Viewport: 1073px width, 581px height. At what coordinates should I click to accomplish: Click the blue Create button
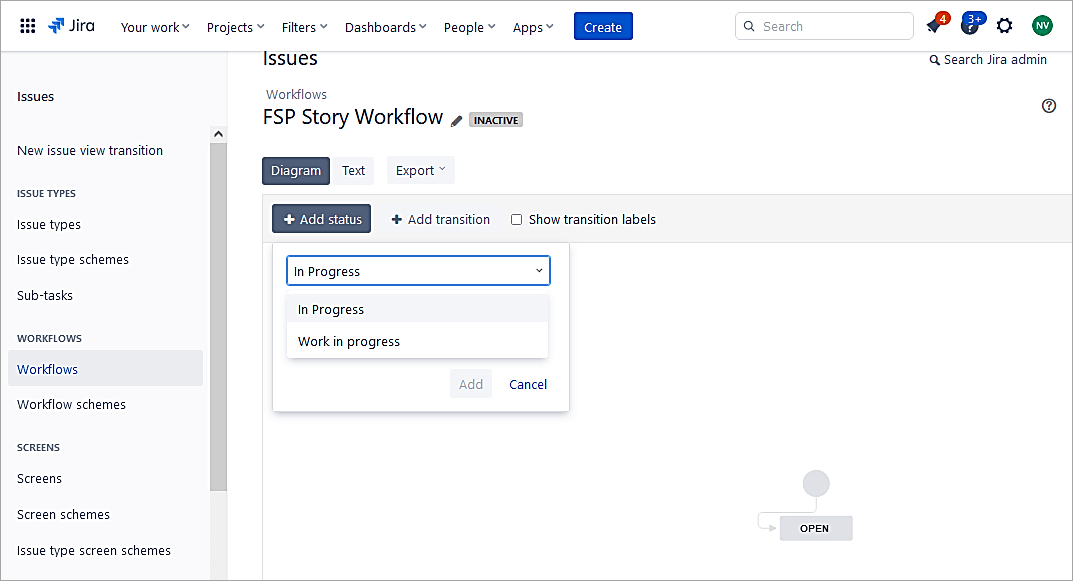[602, 27]
